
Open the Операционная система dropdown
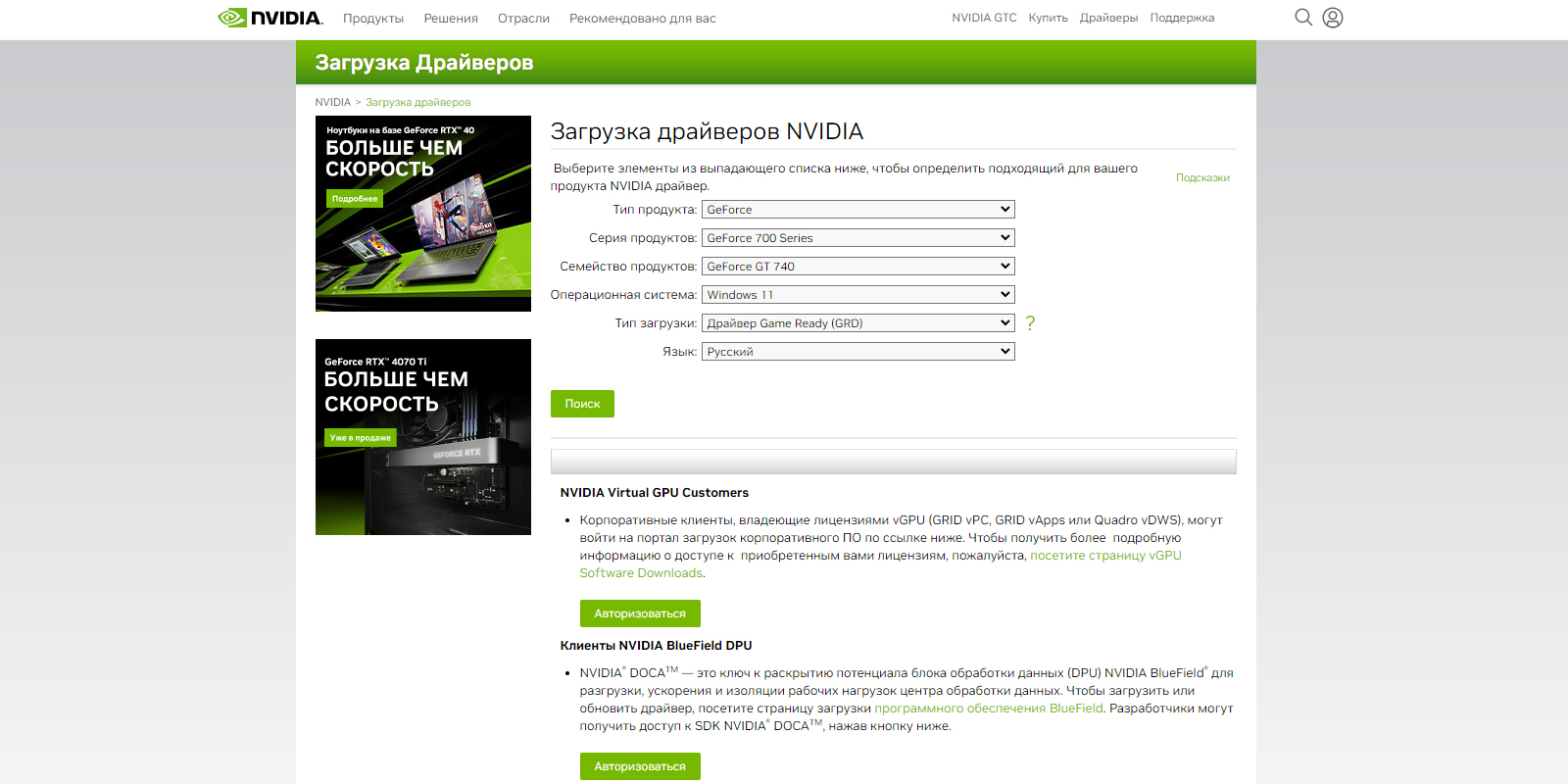click(x=857, y=295)
